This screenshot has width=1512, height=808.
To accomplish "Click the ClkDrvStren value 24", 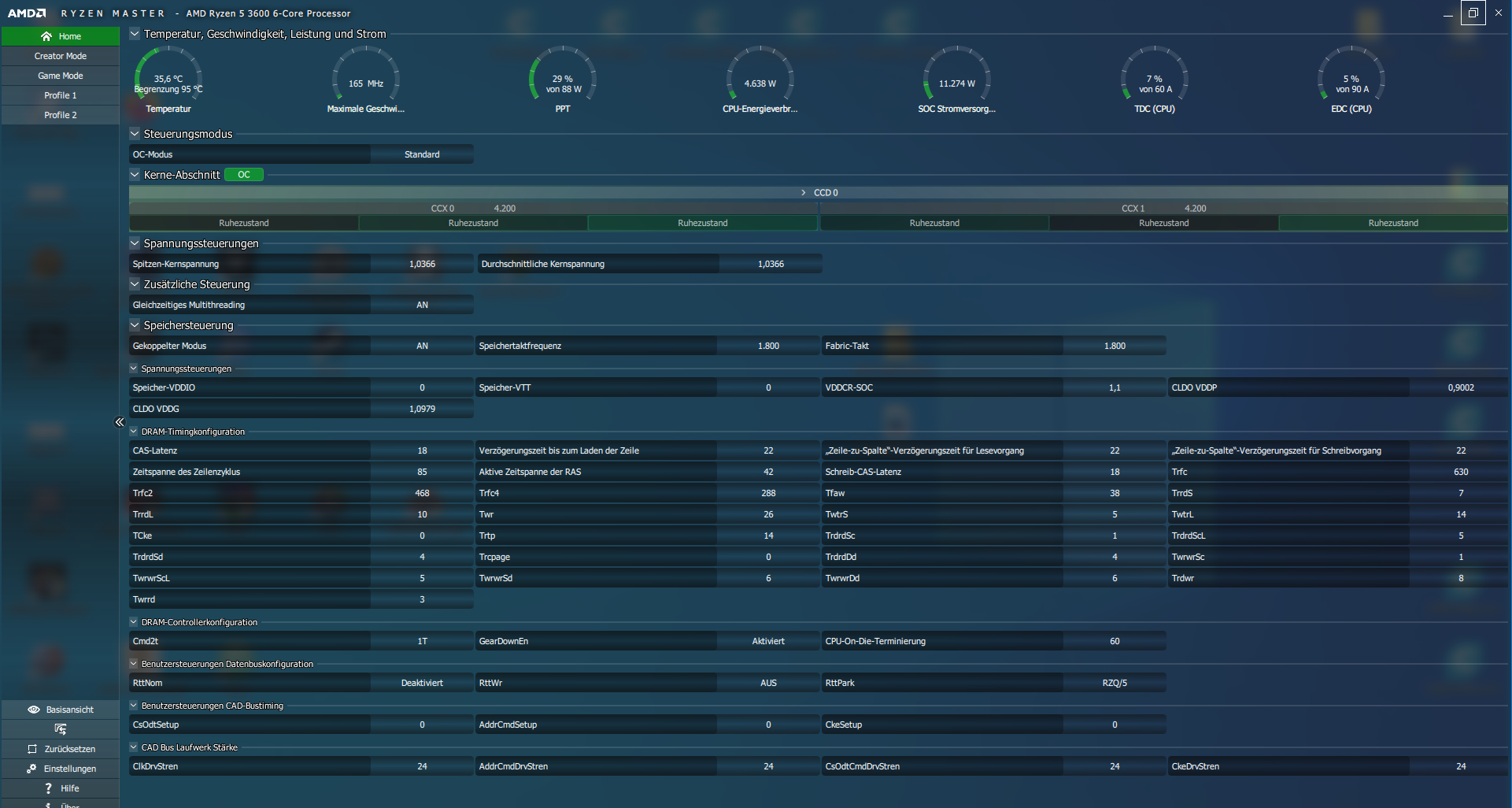I will 422,766.
